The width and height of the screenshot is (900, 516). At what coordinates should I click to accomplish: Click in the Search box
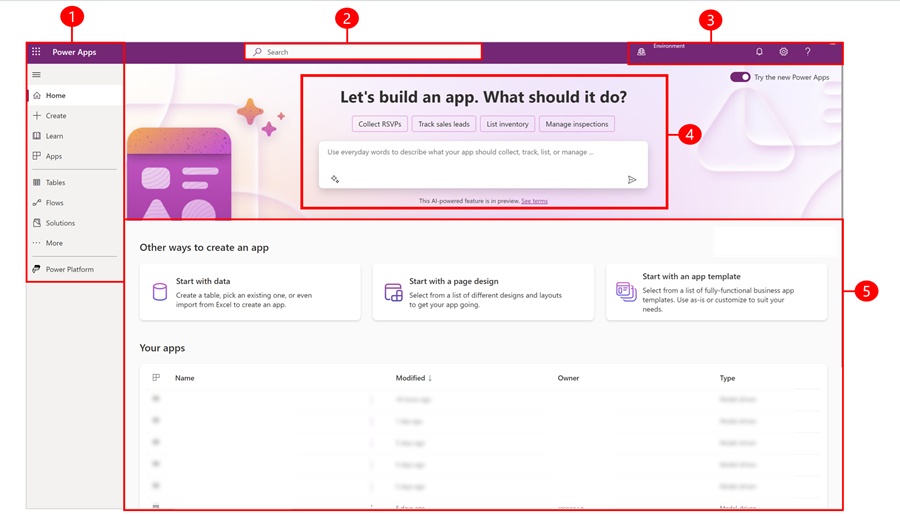[x=363, y=52]
